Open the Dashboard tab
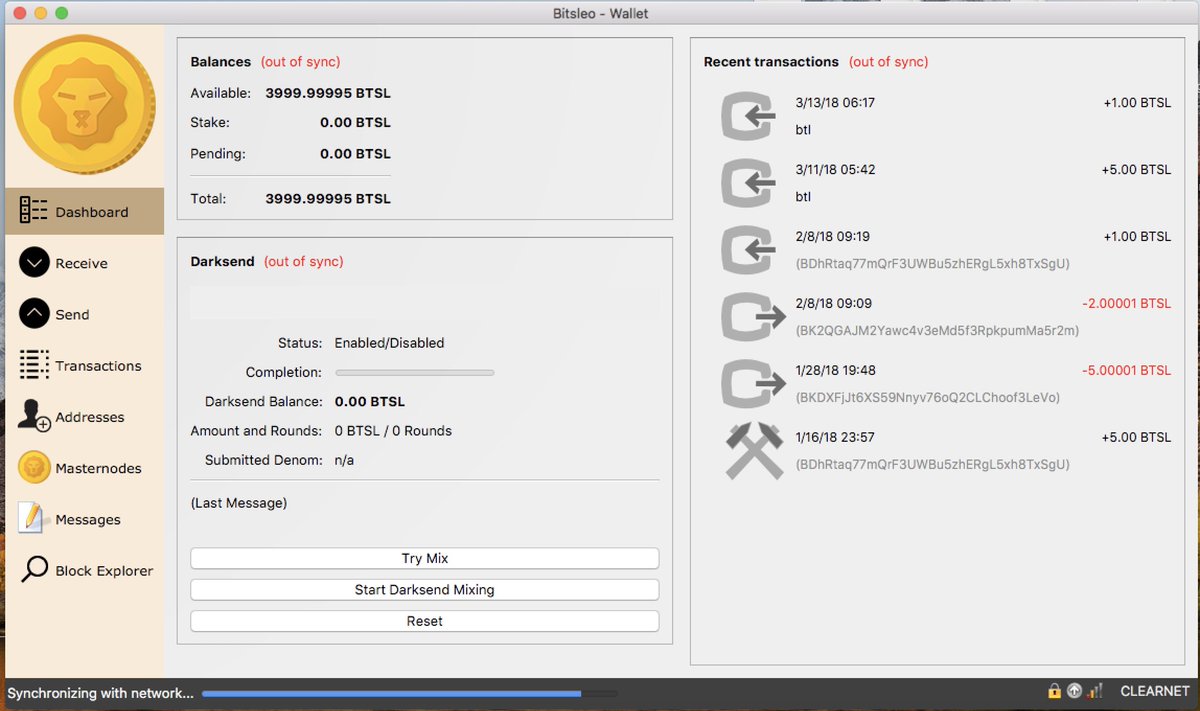The height and width of the screenshot is (711, 1200). (x=84, y=211)
